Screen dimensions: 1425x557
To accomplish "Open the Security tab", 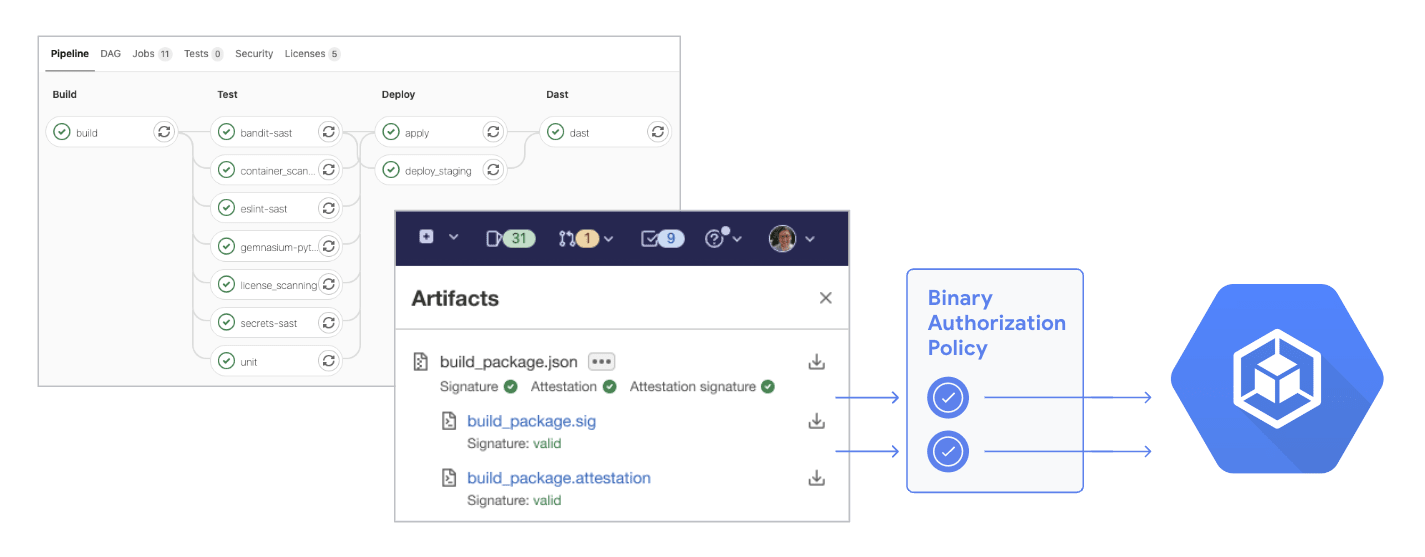I will pos(254,54).
